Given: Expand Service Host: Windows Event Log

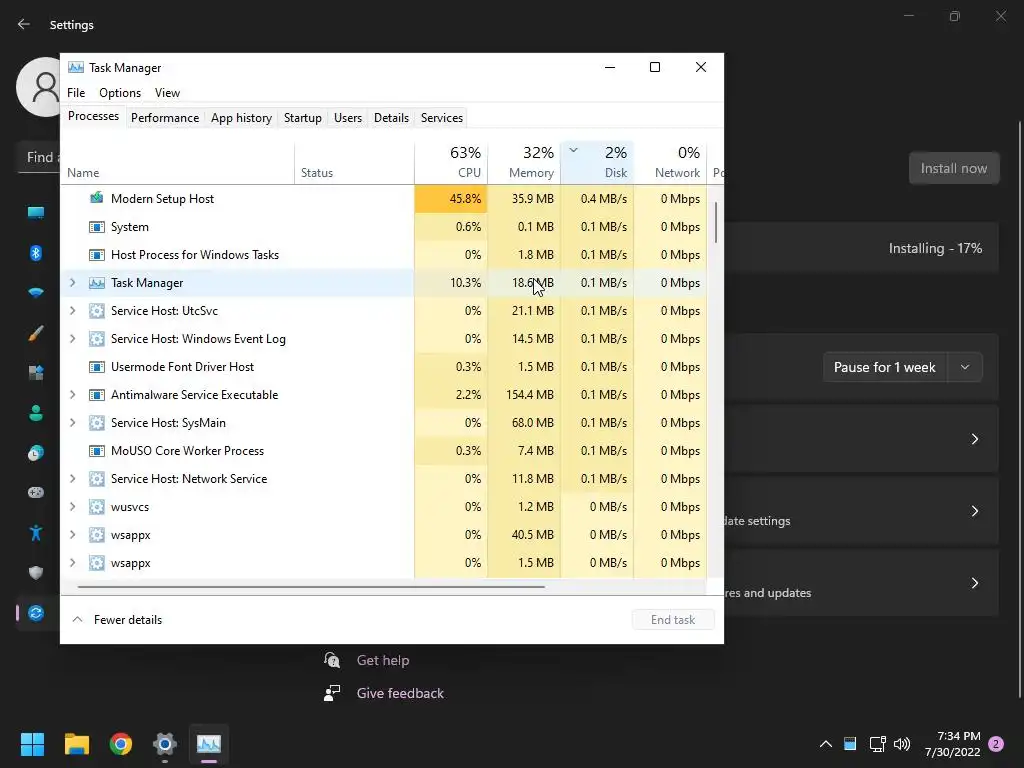Looking at the screenshot, I should click(x=72, y=339).
